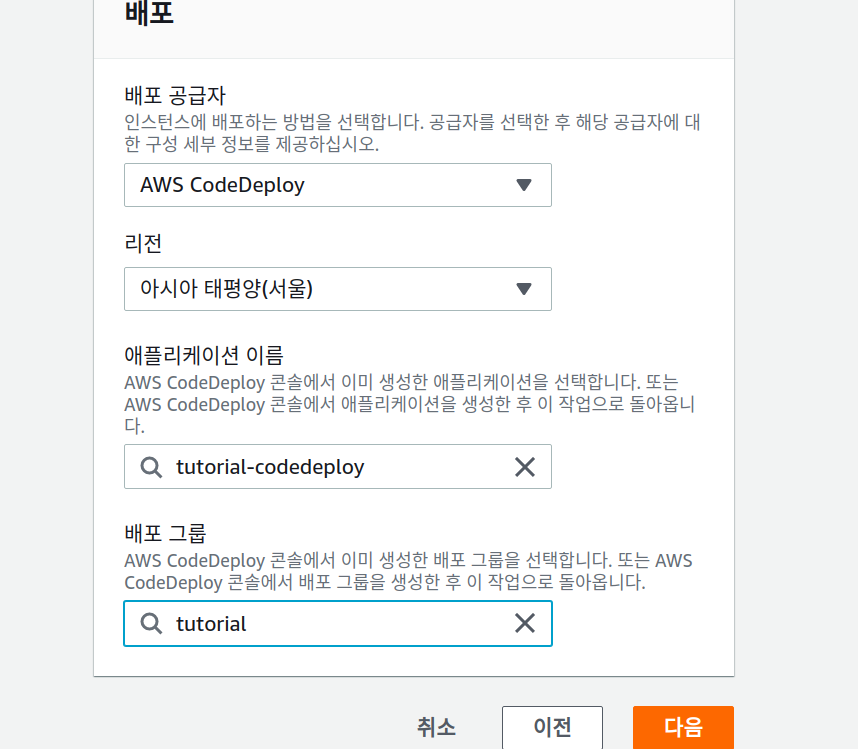Click search icon in application name field
Viewport: 858px width, 749px height.
(151, 467)
